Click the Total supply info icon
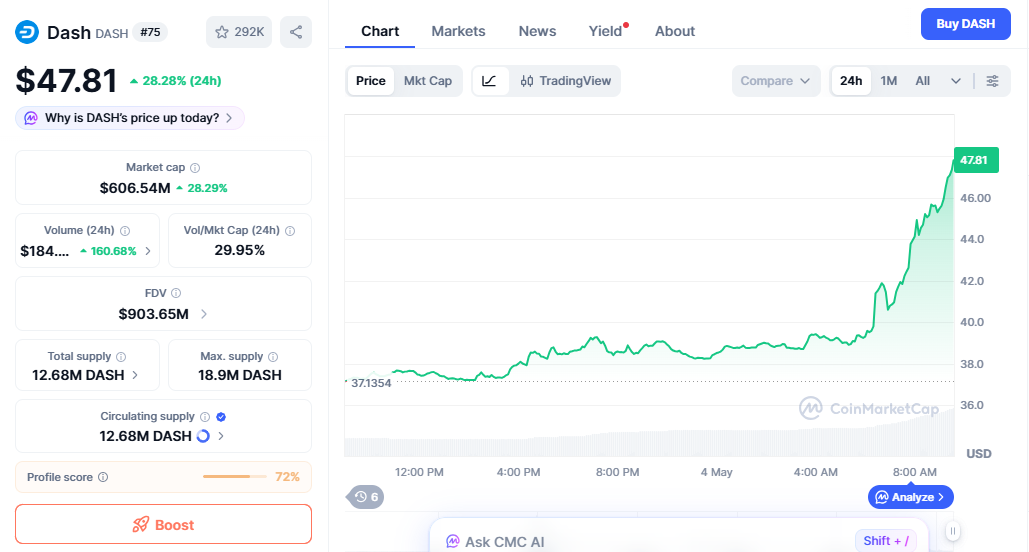 (x=121, y=357)
